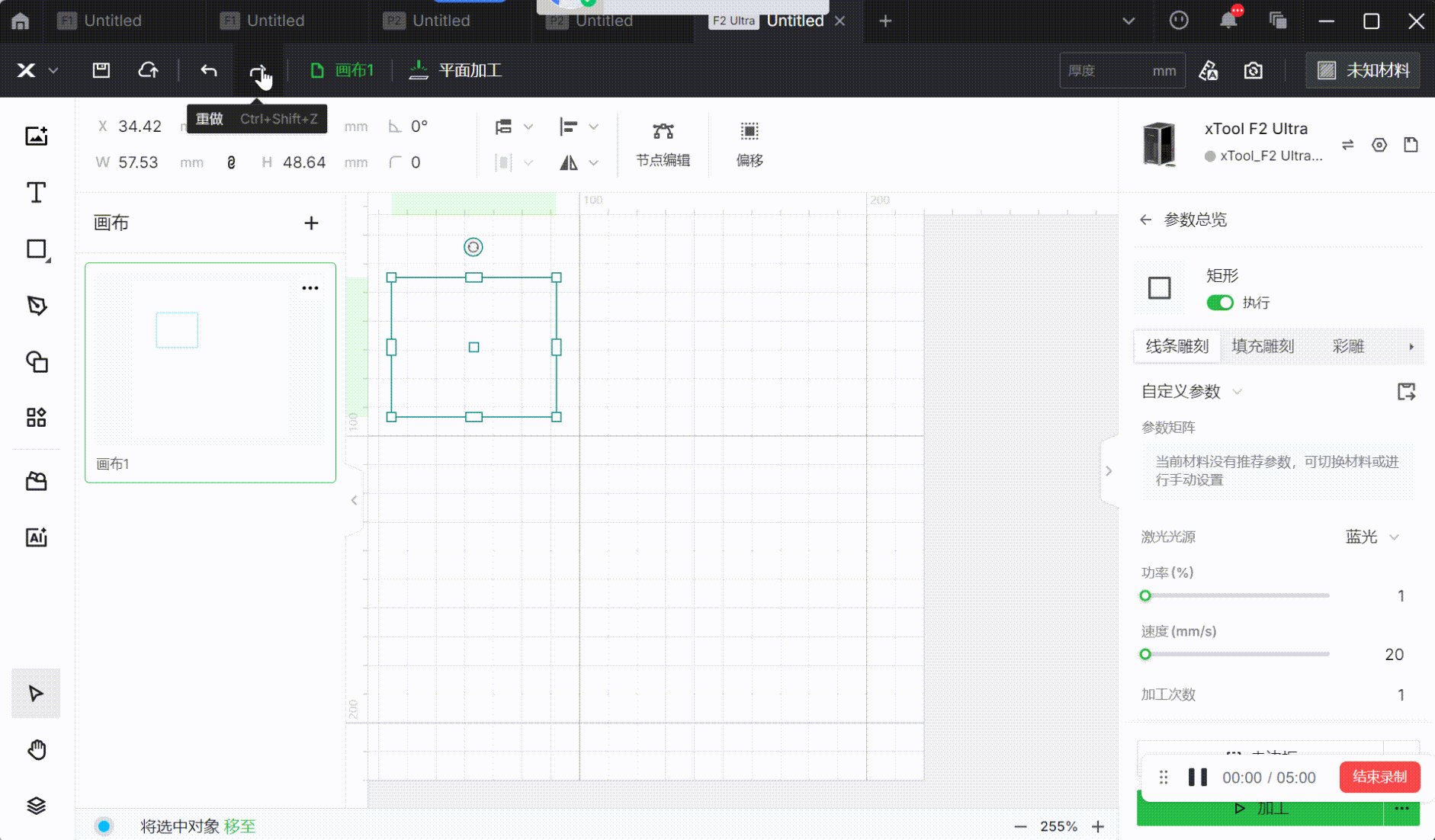Toggle the aspect ratio lock link

point(232,162)
